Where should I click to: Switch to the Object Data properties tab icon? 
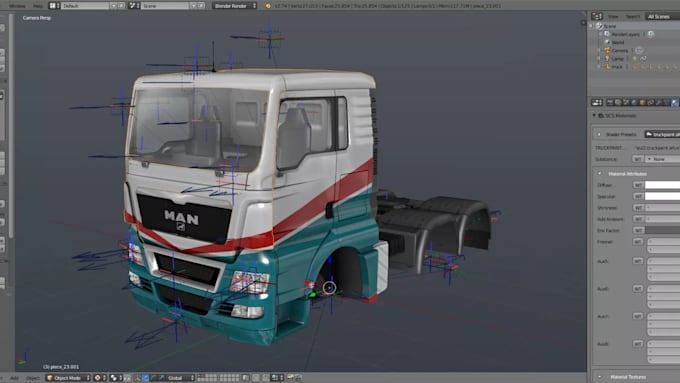pos(666,102)
